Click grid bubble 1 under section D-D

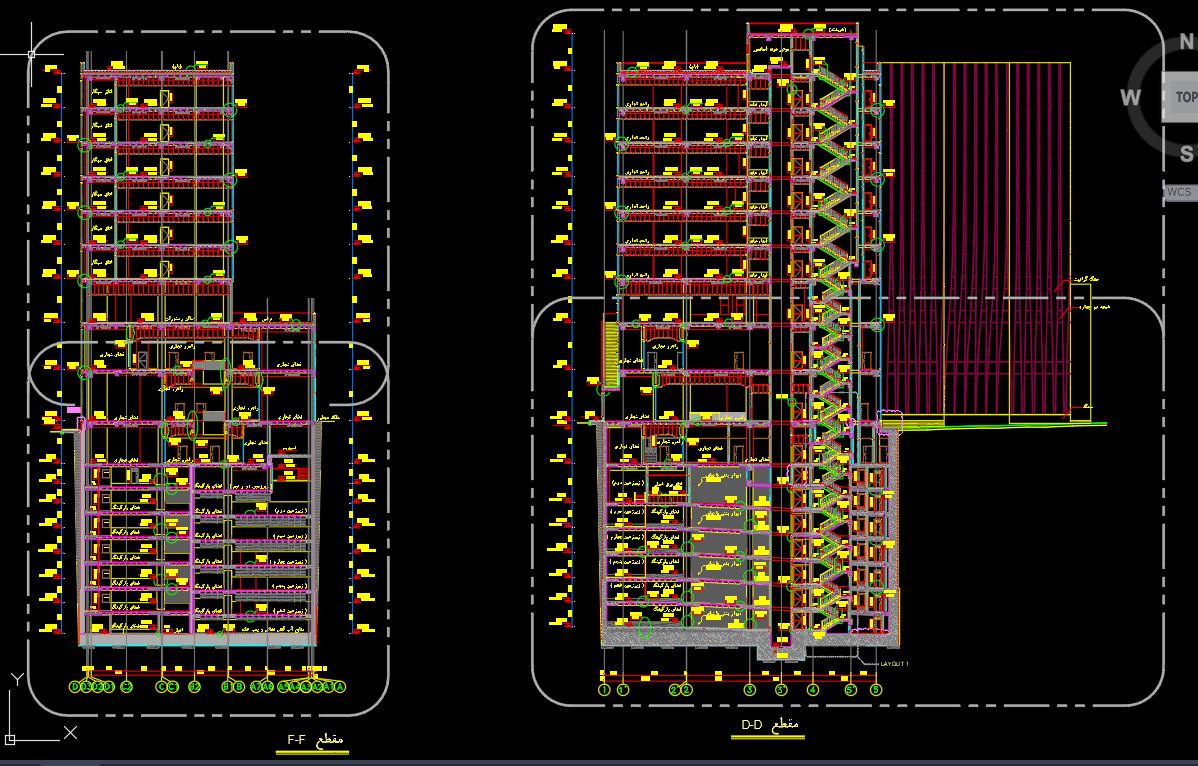click(x=604, y=690)
